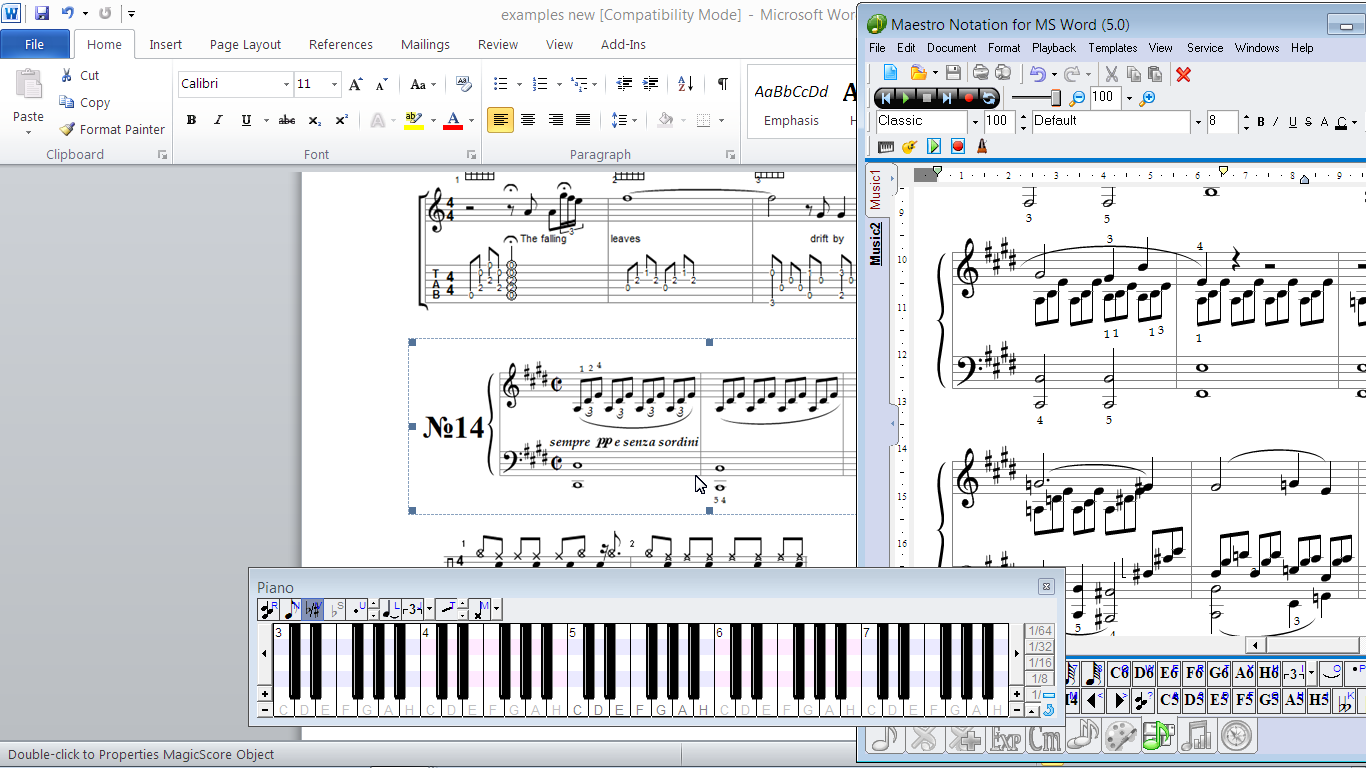The image size is (1366, 768).
Task: Toggle show paragraph marks in Word
Action: tap(722, 84)
